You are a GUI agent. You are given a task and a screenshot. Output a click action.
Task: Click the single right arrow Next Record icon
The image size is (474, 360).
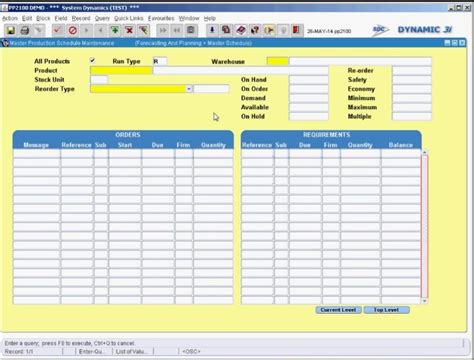86,31
